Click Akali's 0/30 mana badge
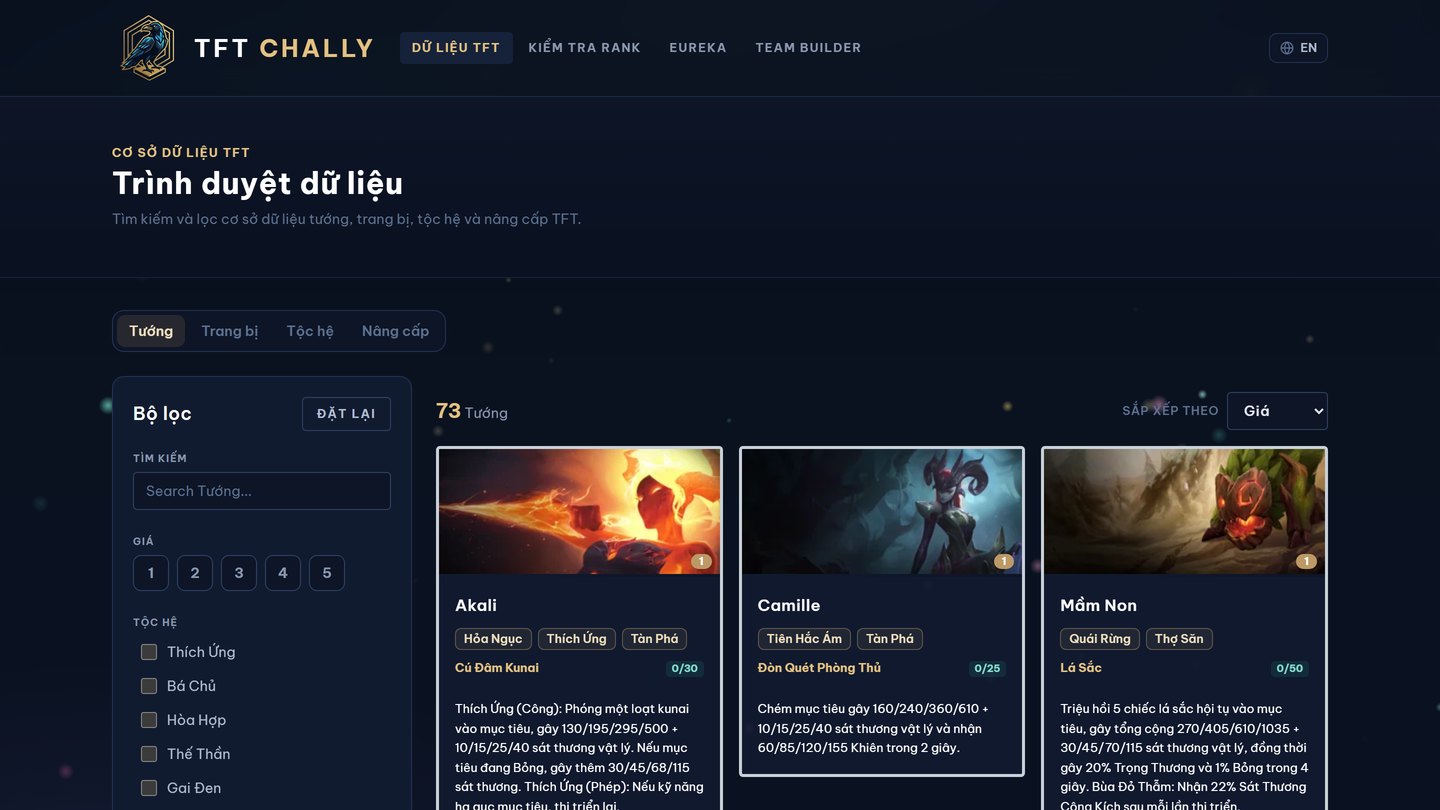1440x810 pixels. click(x=685, y=669)
